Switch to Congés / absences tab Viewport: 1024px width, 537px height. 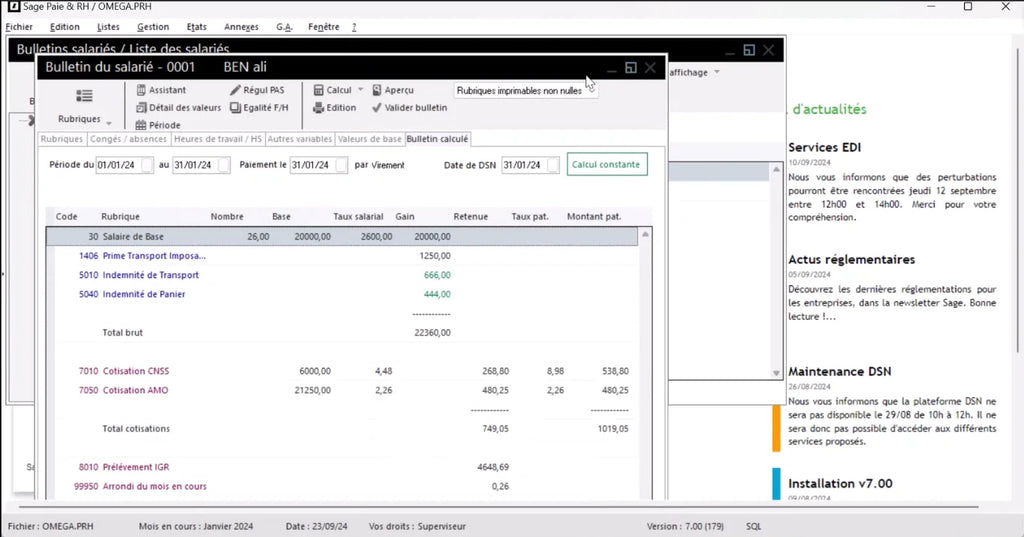(x=128, y=139)
